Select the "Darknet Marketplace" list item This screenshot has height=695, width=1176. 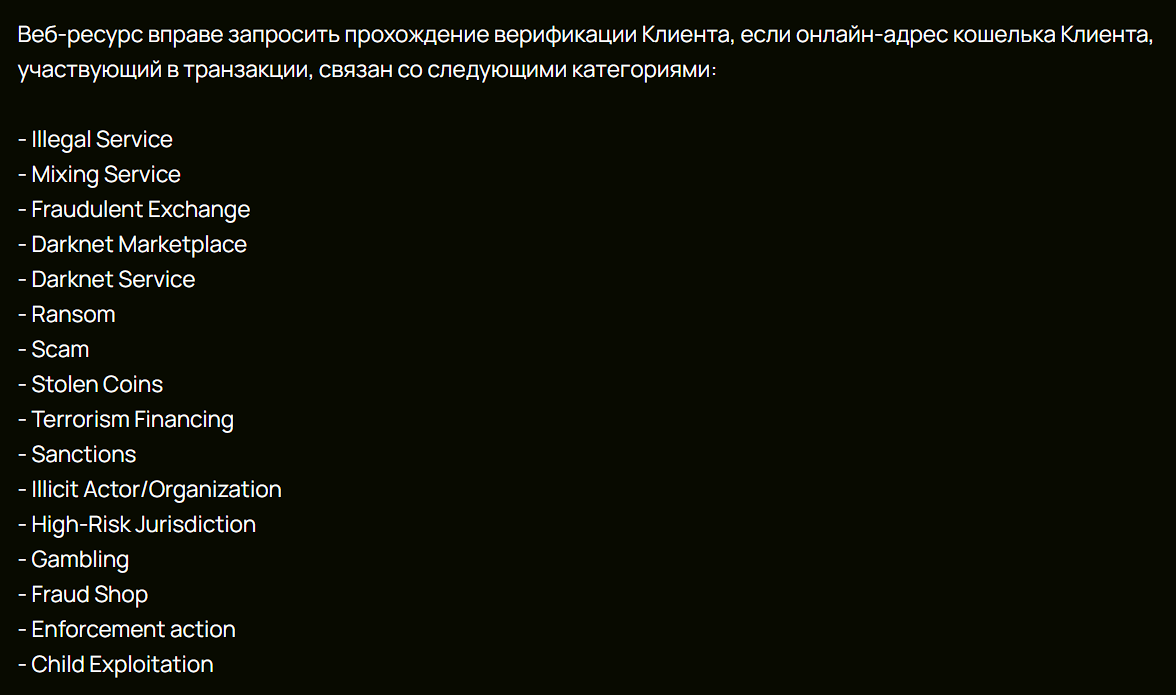[138, 245]
